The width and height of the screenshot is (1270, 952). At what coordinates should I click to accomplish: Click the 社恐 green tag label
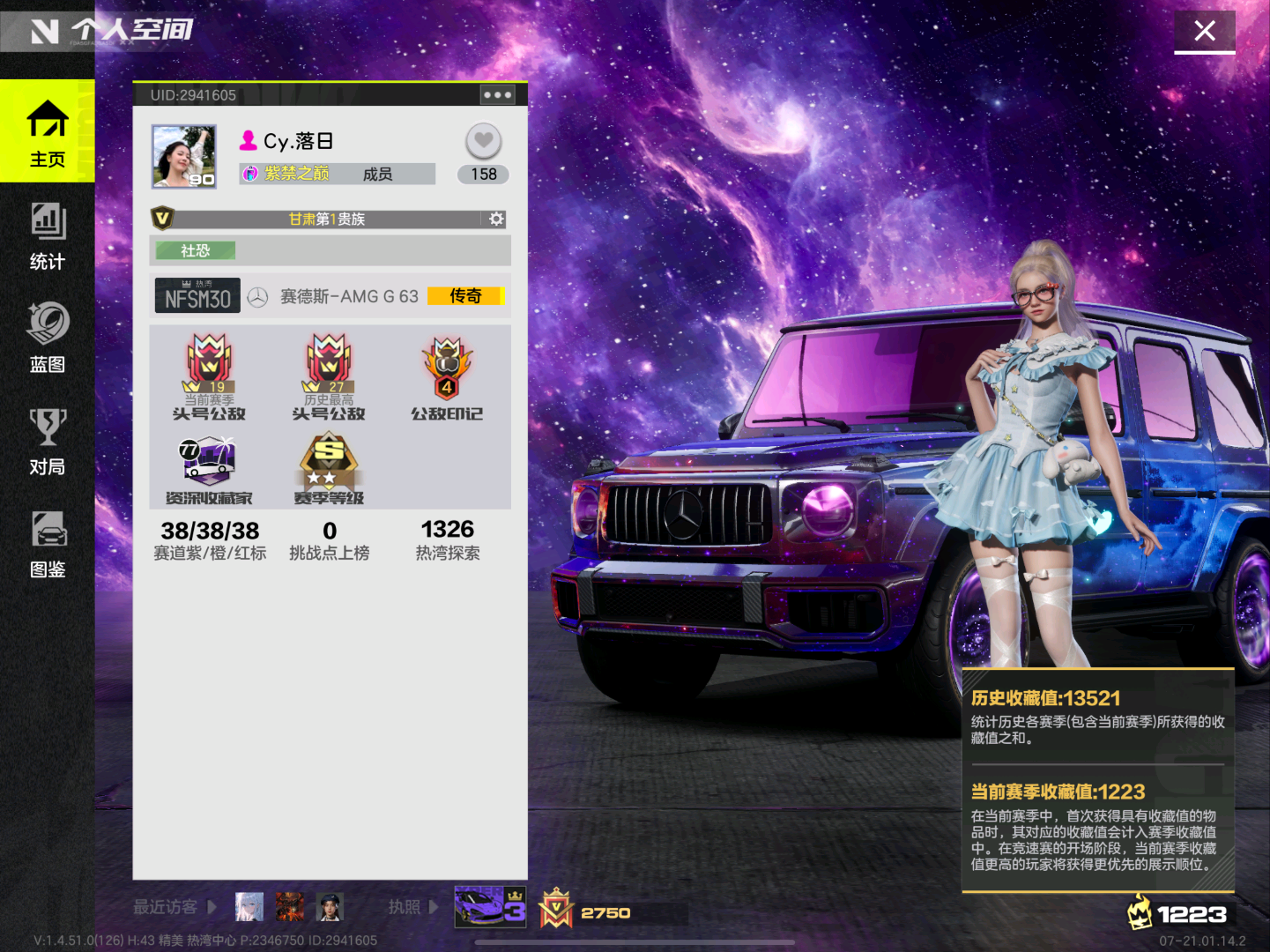(196, 251)
